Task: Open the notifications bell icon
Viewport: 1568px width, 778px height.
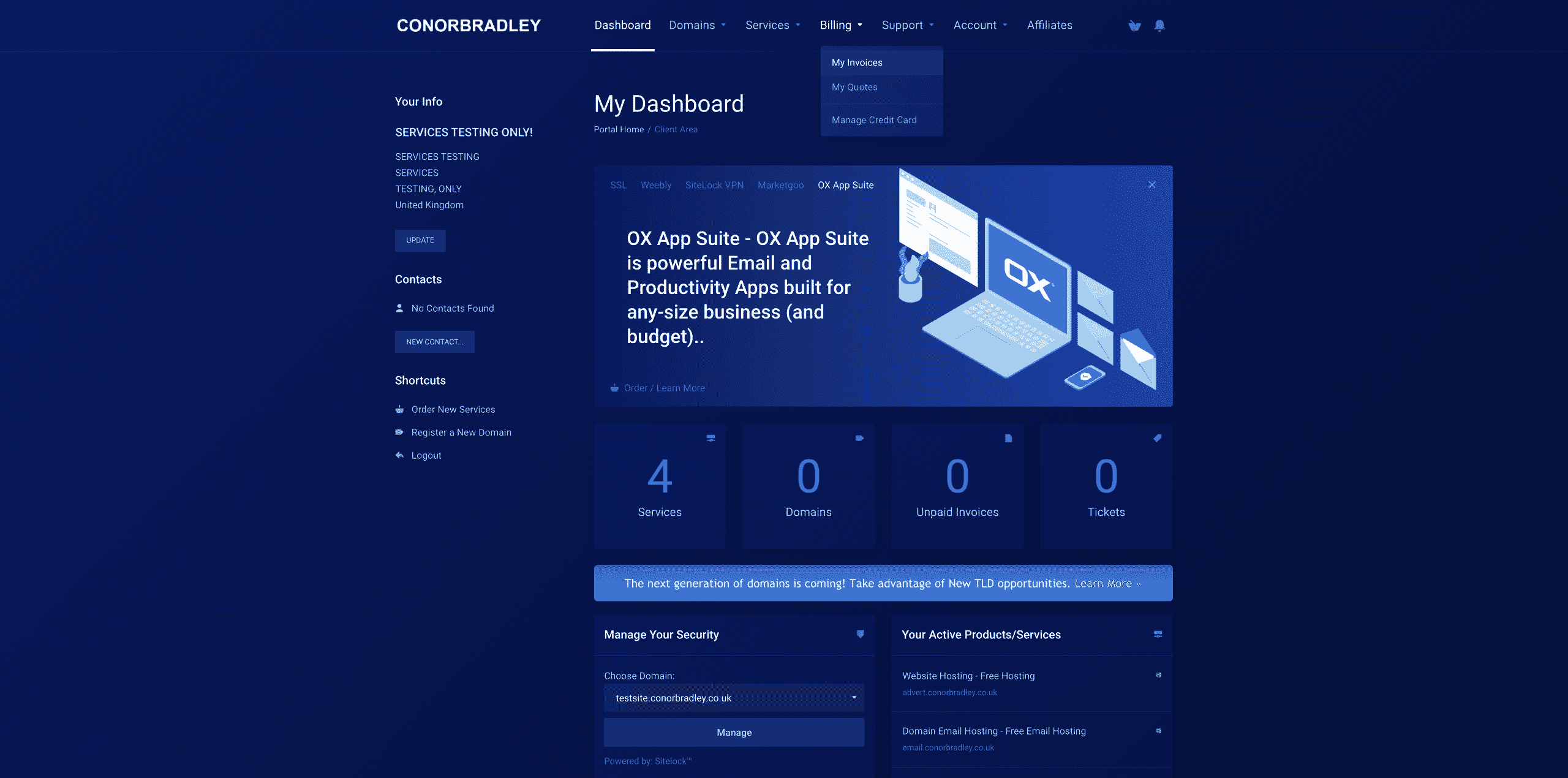Action: (x=1159, y=25)
